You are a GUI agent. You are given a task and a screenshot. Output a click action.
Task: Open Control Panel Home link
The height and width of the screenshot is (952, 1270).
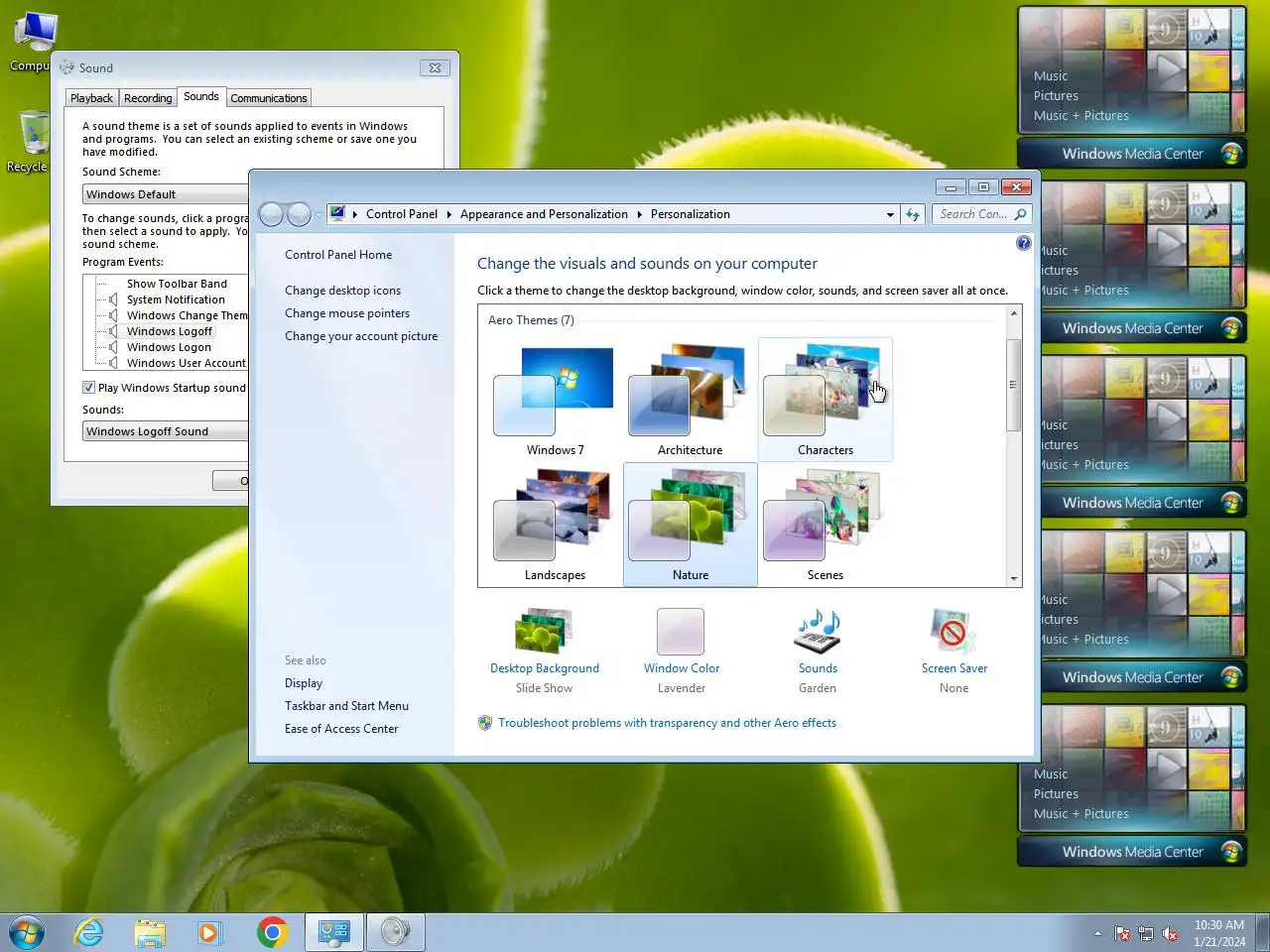338,255
